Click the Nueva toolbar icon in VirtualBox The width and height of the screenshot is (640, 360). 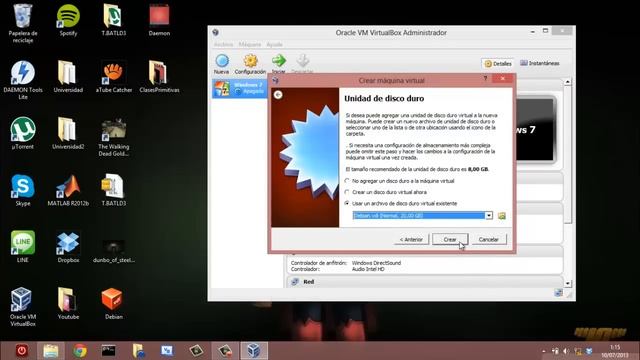[x=222, y=64]
